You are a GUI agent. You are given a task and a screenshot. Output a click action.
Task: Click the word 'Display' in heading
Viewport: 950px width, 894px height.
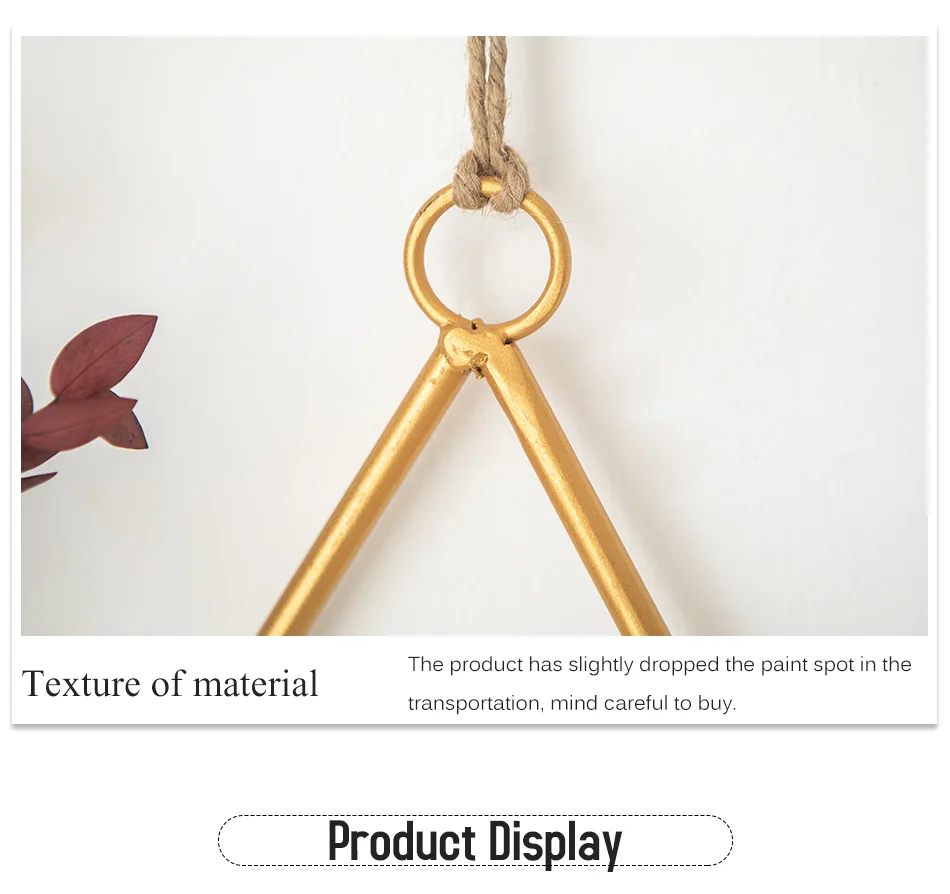[x=555, y=843]
